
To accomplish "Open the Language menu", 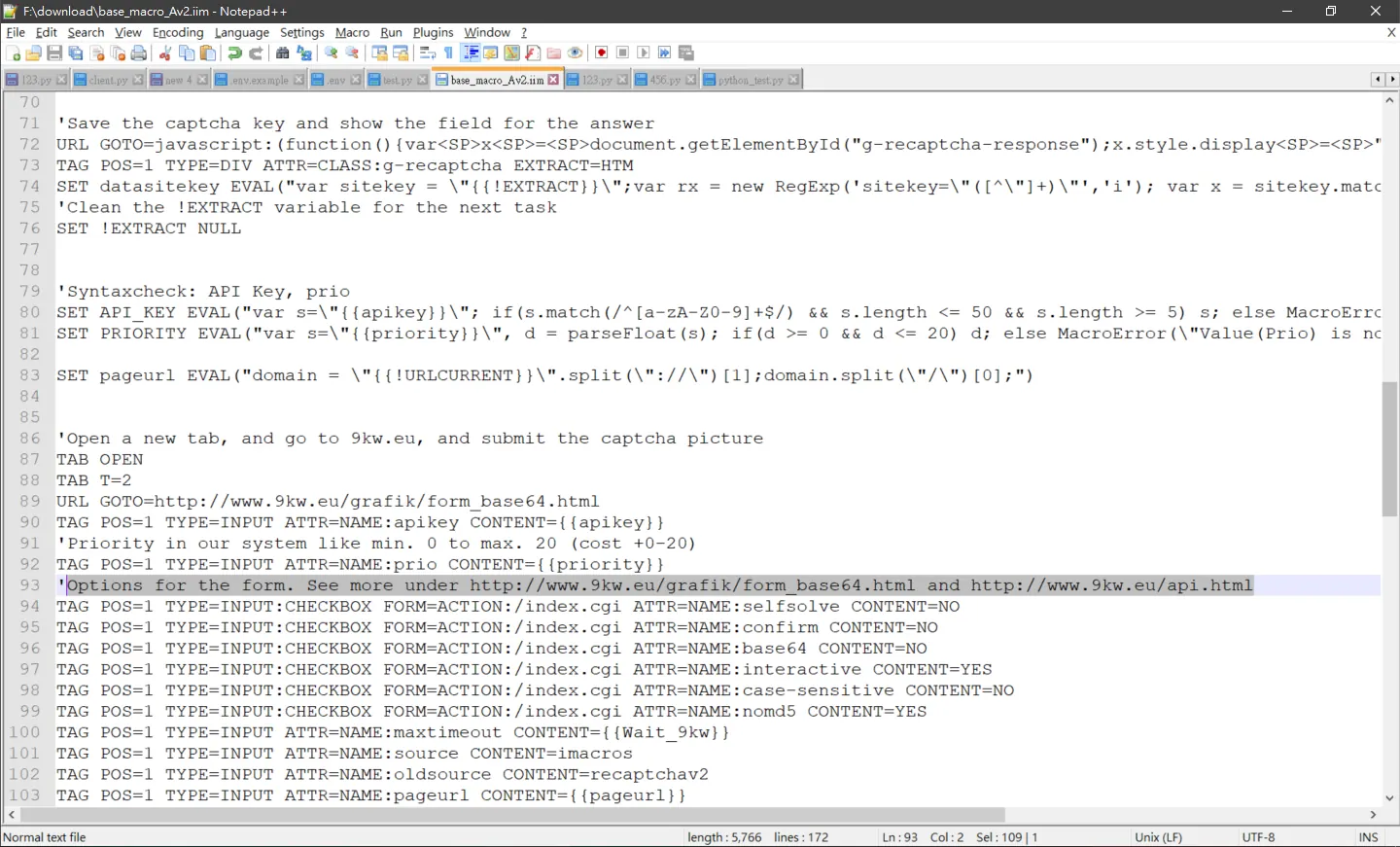I will click(x=242, y=32).
